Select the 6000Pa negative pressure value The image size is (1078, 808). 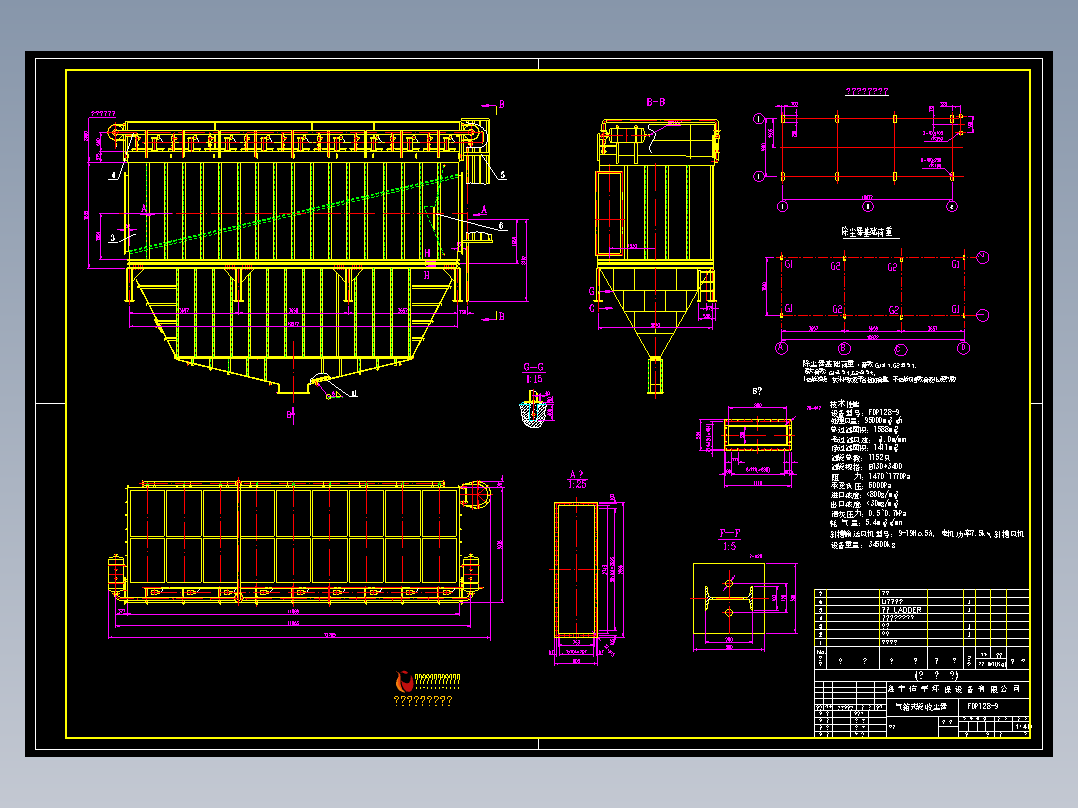tap(879, 485)
